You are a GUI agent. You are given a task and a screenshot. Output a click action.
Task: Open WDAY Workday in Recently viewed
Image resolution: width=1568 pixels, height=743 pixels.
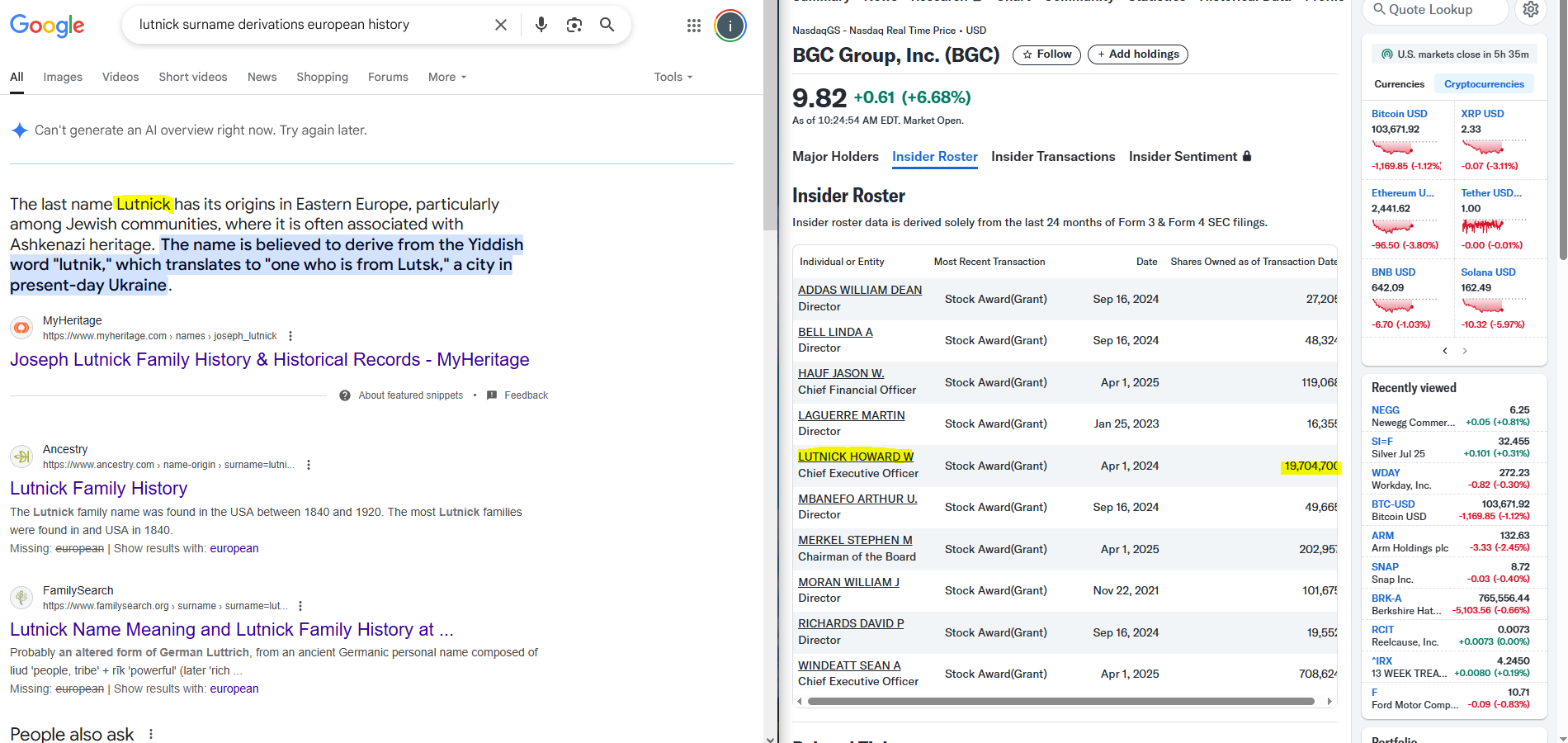pos(1386,473)
